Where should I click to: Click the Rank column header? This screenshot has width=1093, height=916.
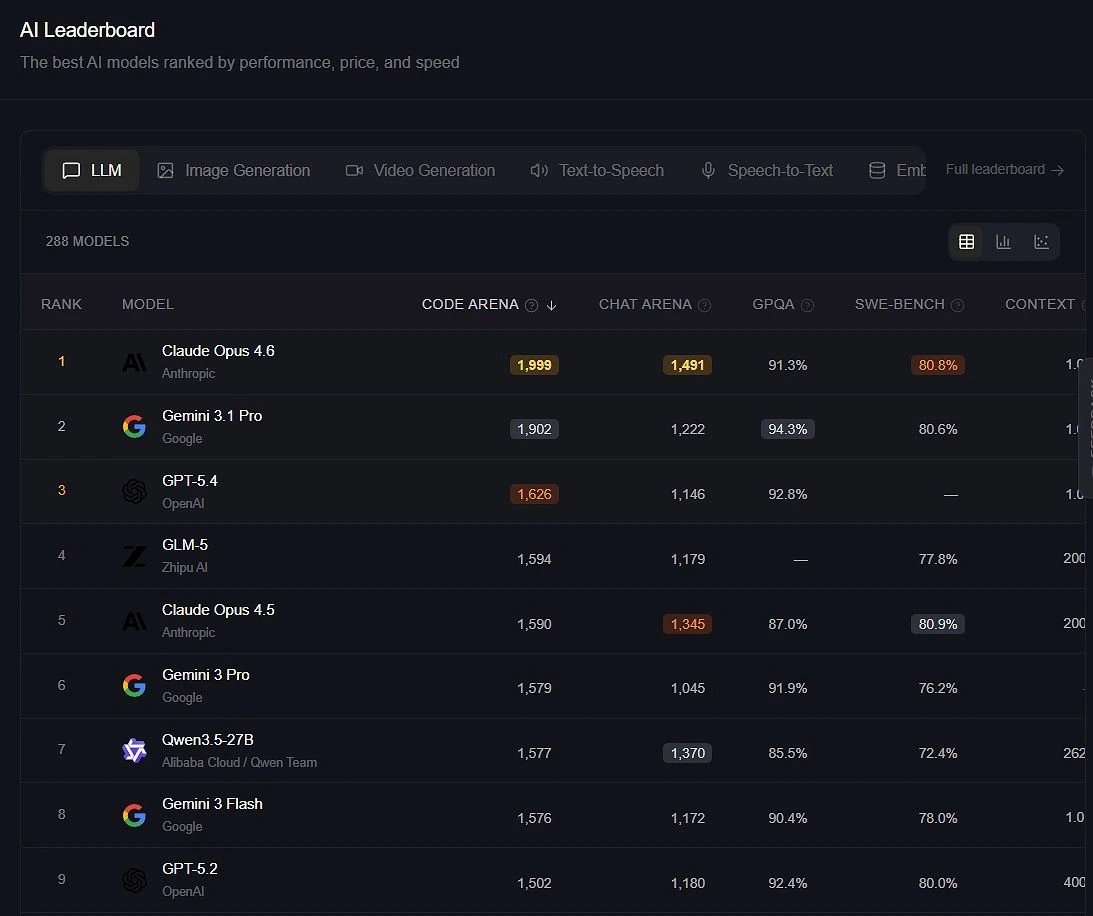click(x=61, y=305)
